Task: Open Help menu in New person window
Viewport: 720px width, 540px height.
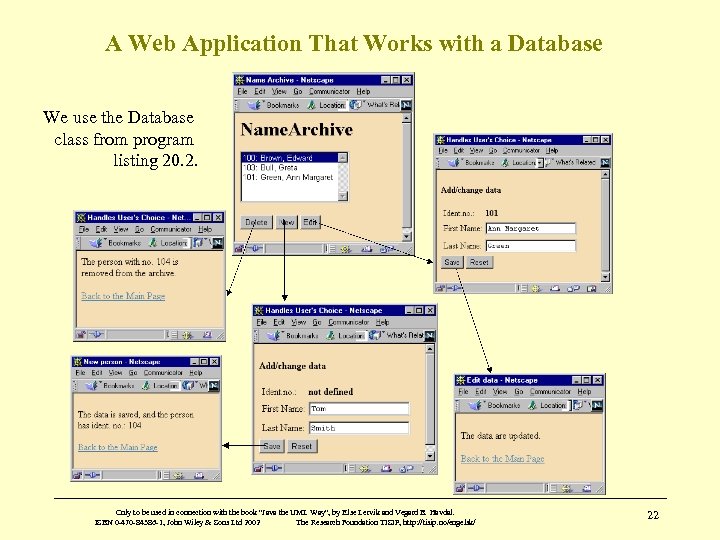Action: (x=196, y=372)
